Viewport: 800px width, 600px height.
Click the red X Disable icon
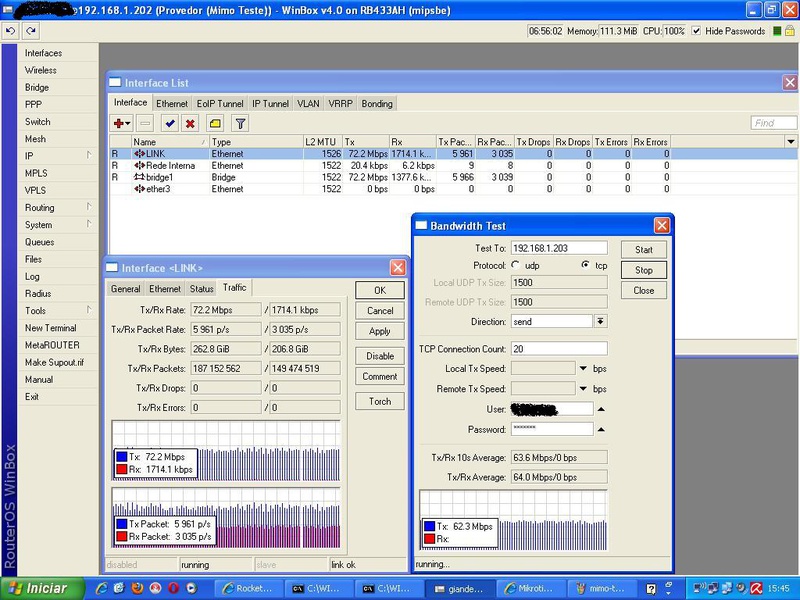[x=190, y=123]
